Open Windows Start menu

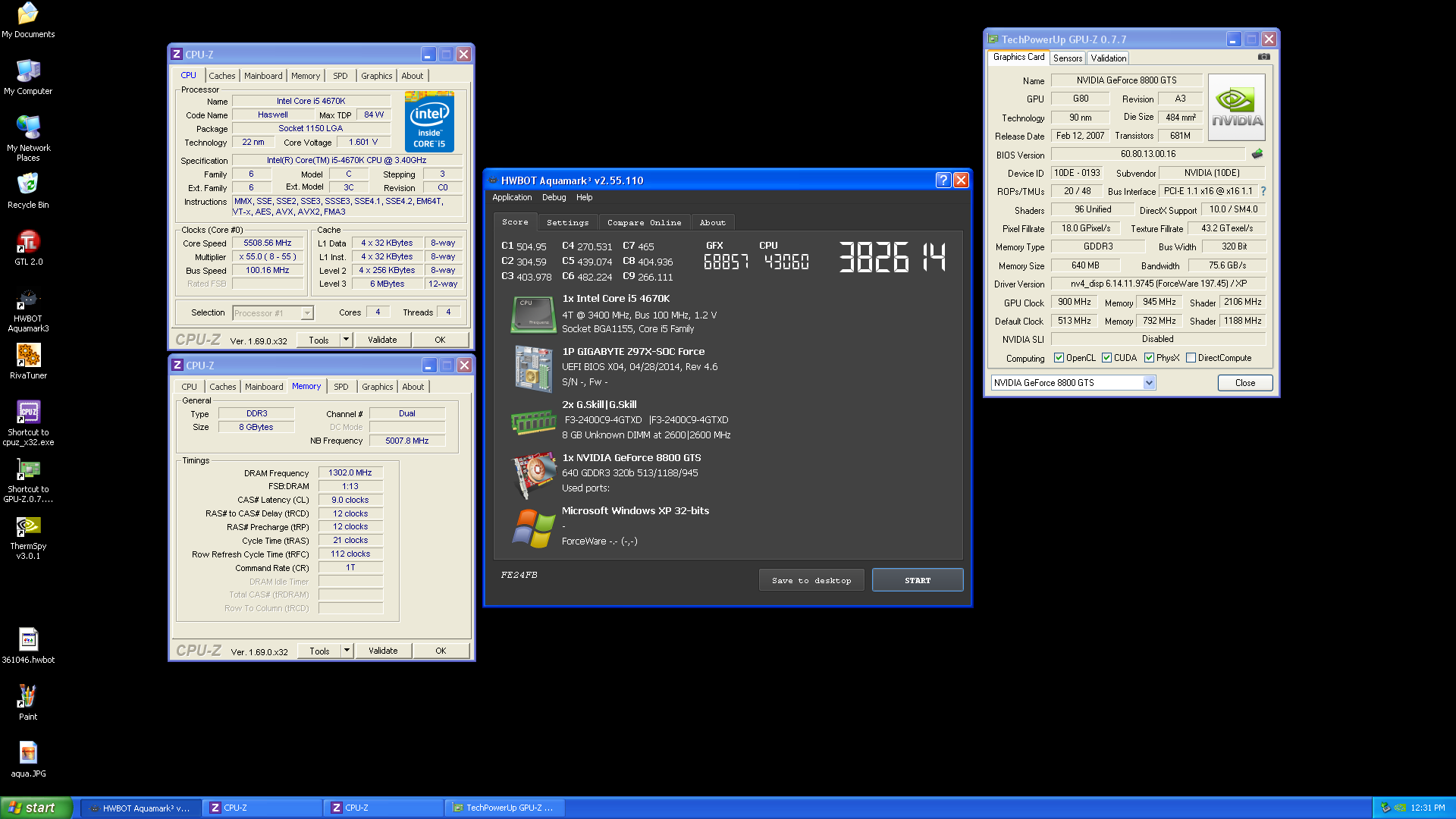click(x=36, y=808)
